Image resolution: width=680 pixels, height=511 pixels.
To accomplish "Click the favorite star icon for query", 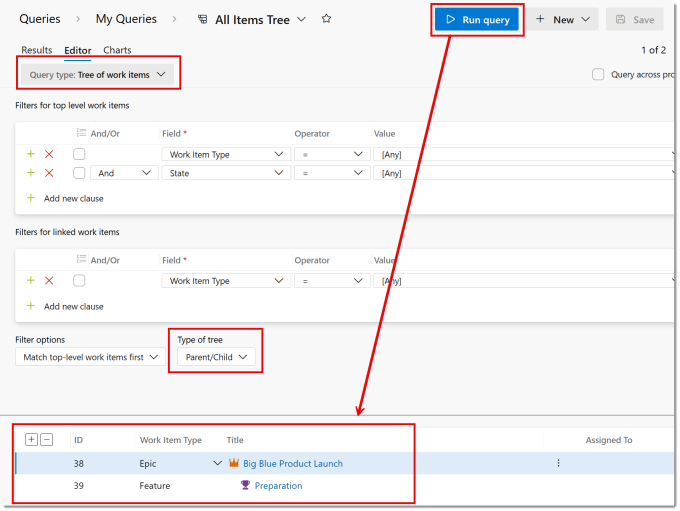I will point(326,19).
